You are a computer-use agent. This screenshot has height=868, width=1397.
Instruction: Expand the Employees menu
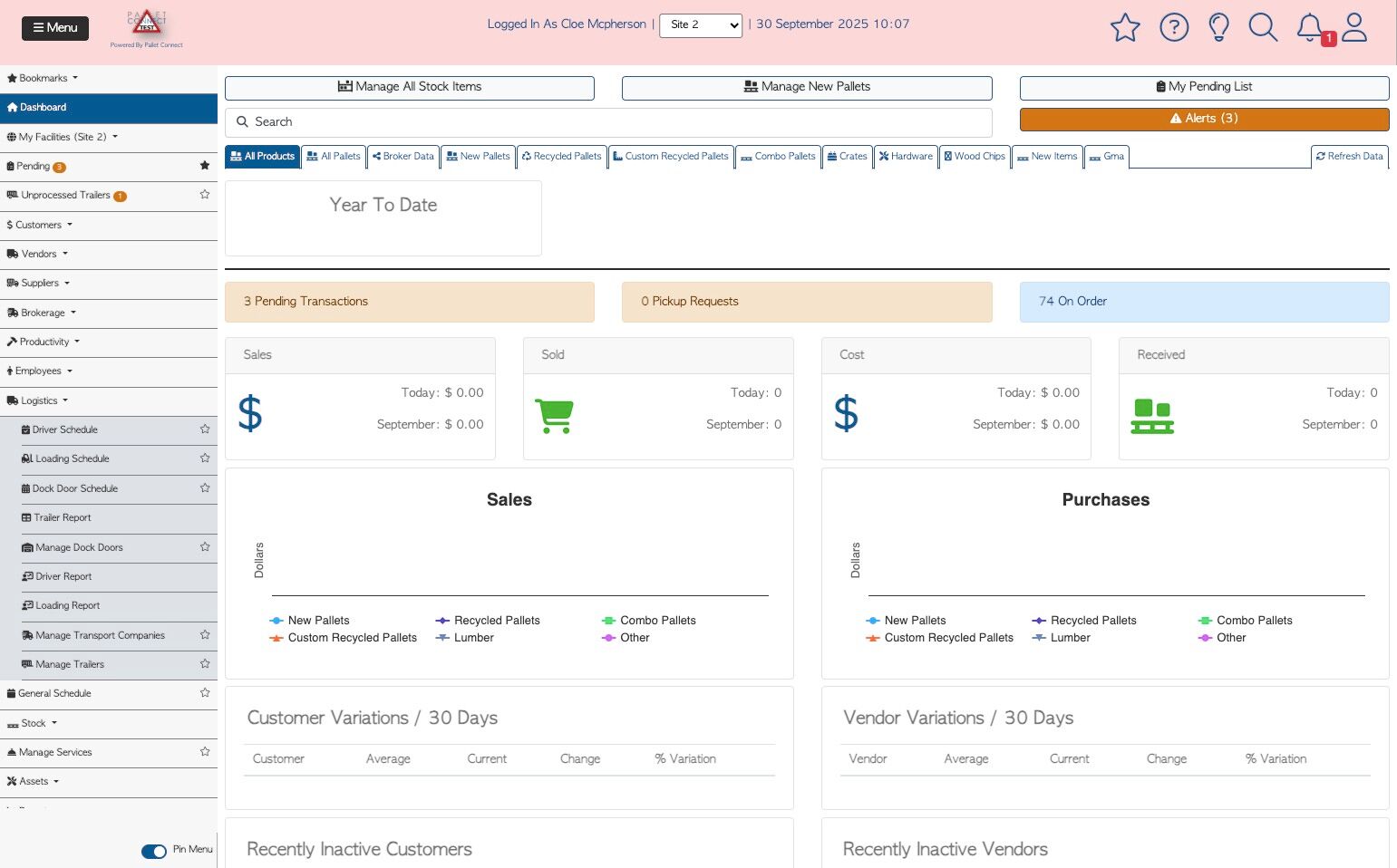click(109, 371)
